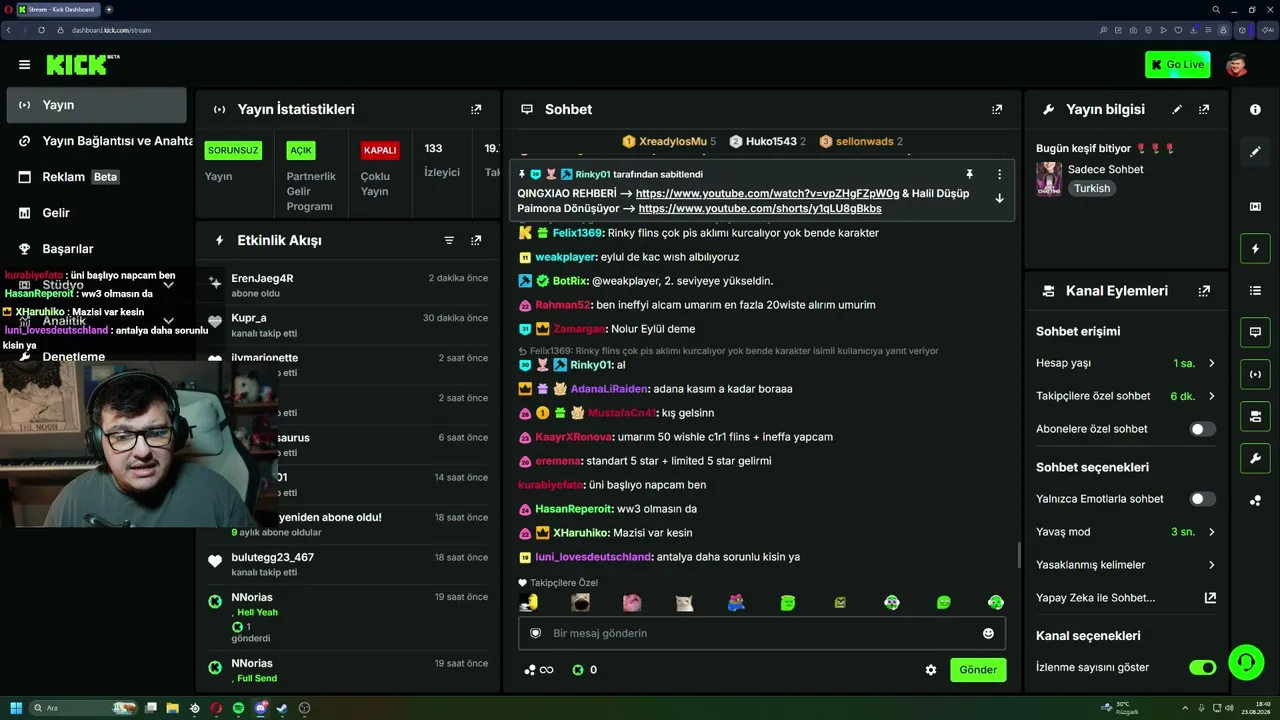
Task: Click the profile avatar in top bar
Action: [x=1237, y=65]
